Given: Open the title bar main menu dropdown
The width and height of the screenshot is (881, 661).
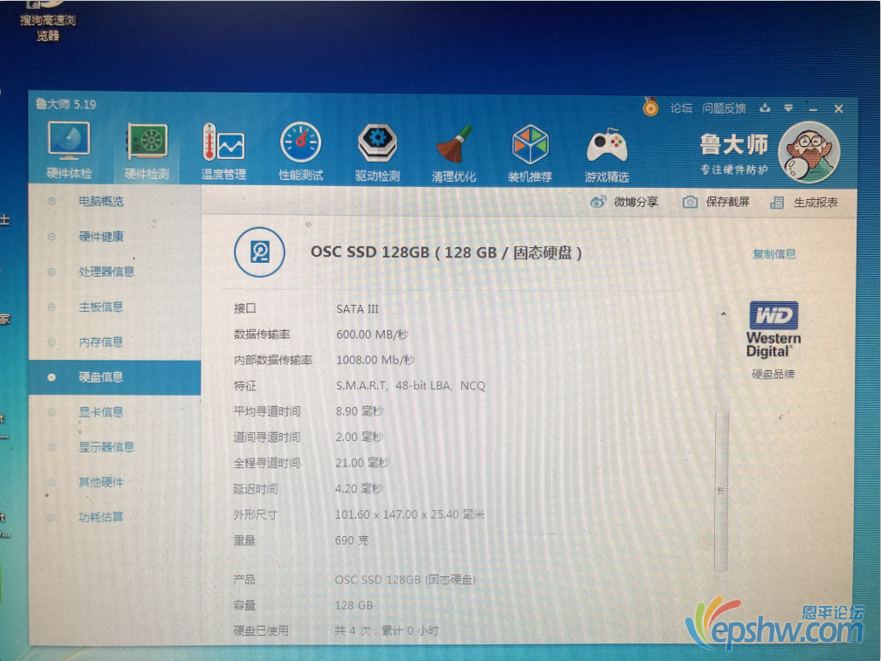Looking at the screenshot, I should tap(789, 108).
